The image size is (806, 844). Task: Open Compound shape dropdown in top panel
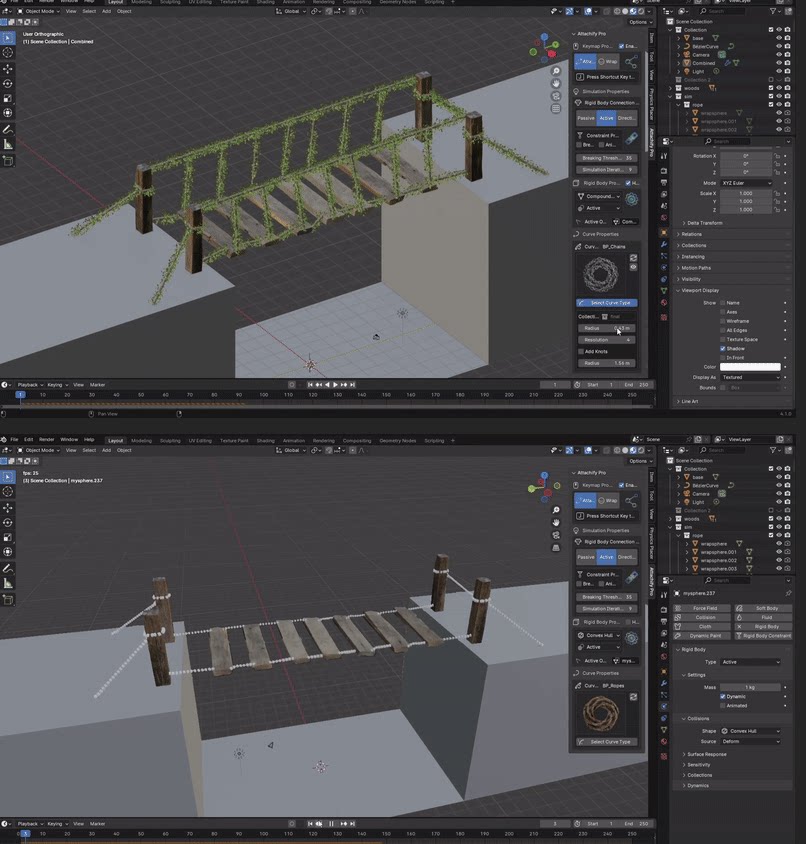click(x=599, y=196)
